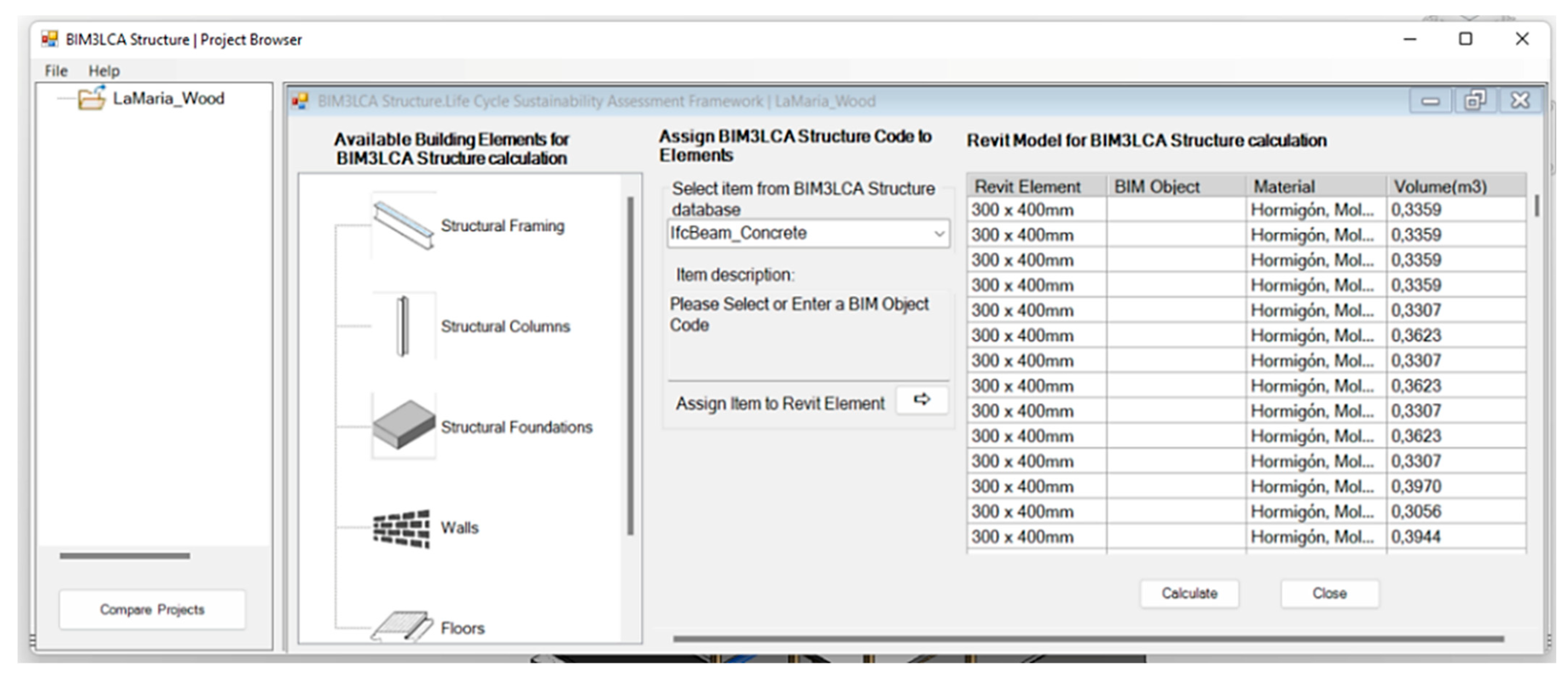Open the IfcBeam_Concrete dropdown

tap(939, 234)
